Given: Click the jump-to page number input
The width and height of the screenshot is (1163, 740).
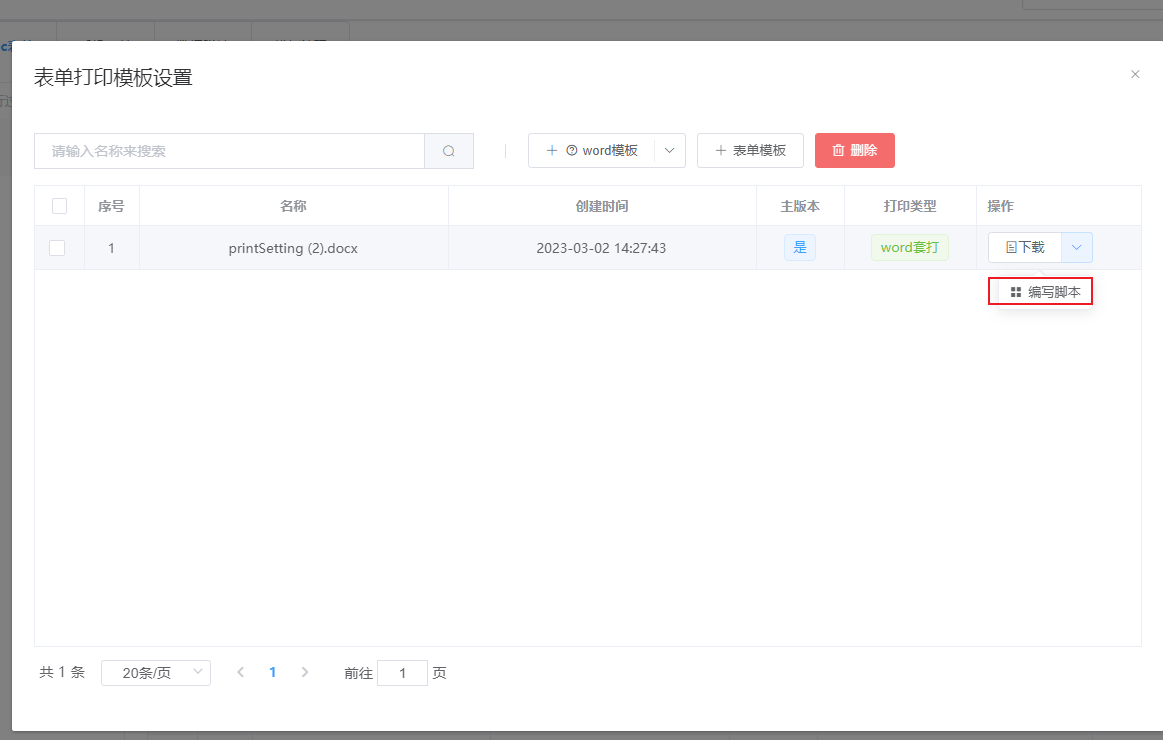Looking at the screenshot, I should click(402, 673).
